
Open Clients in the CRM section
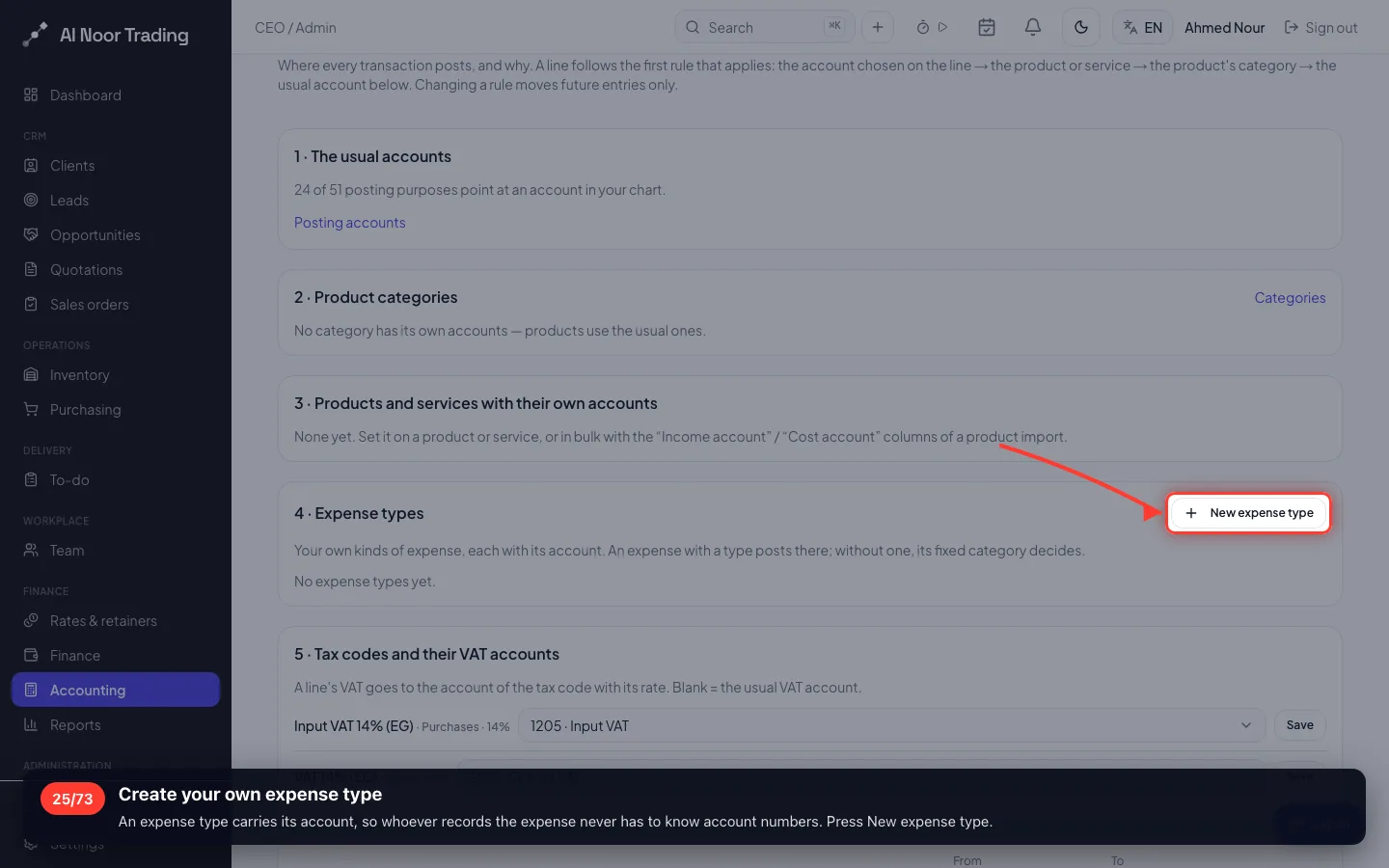[116, 165]
